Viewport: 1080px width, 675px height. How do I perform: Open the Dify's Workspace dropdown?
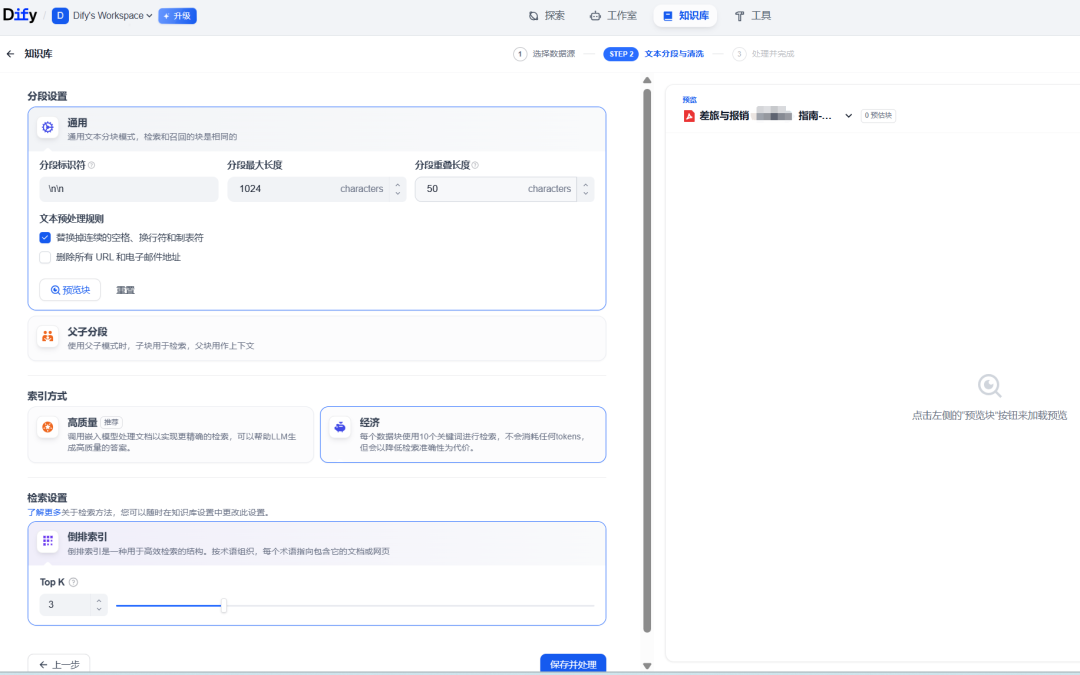coord(112,15)
